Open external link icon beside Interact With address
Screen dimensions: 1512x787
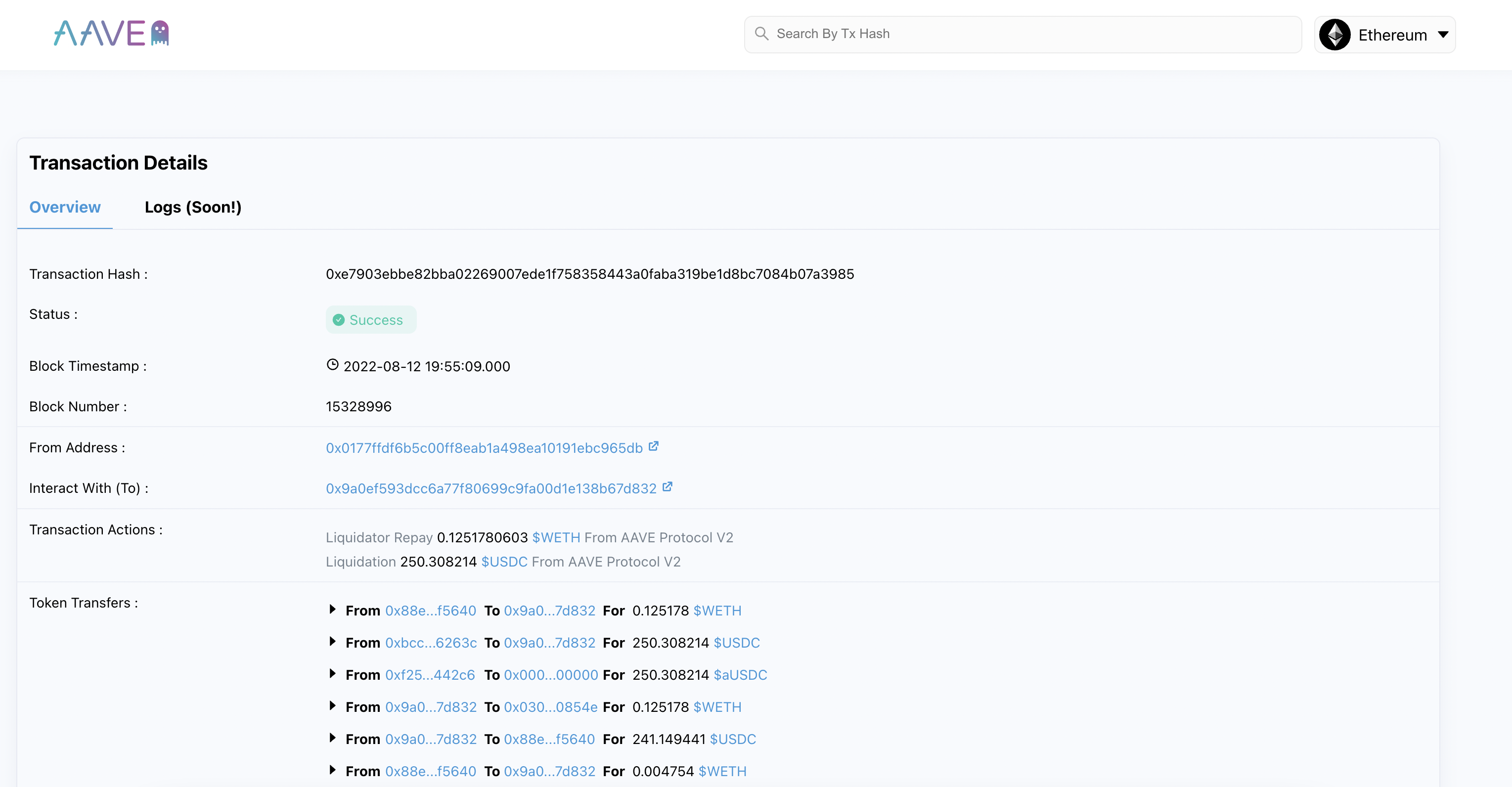[667, 486]
